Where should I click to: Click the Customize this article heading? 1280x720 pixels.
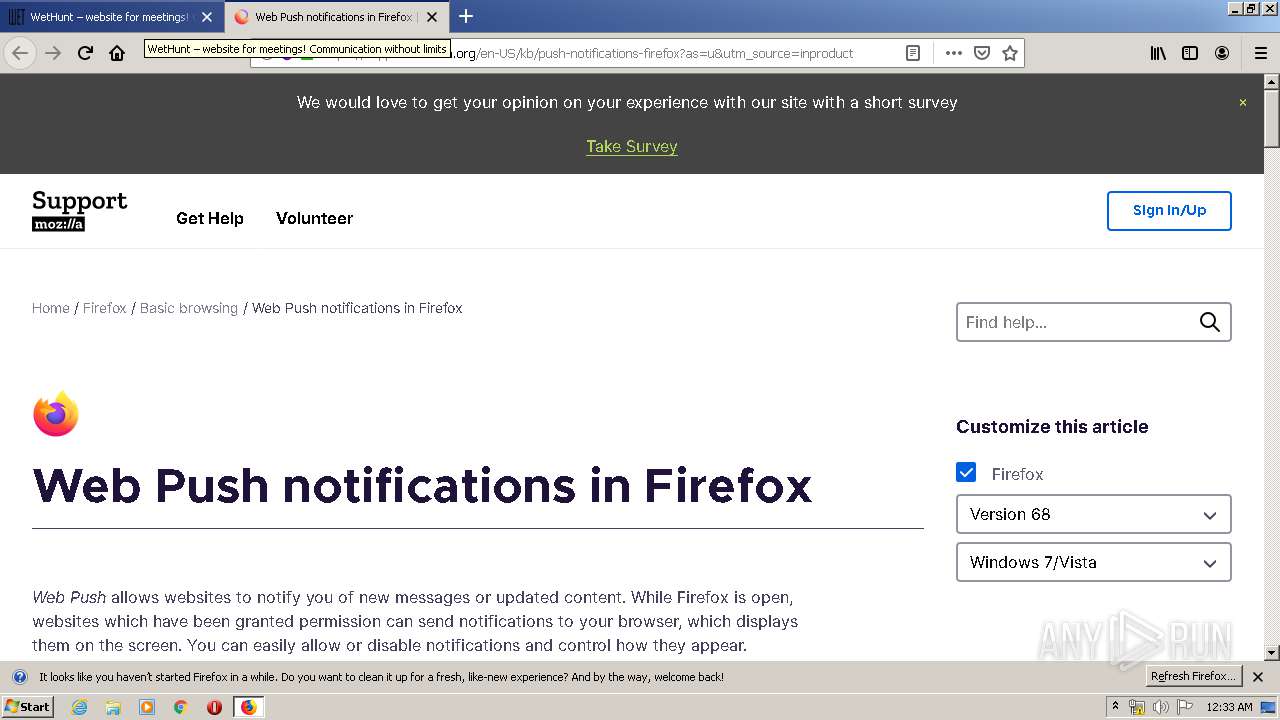click(x=1052, y=427)
